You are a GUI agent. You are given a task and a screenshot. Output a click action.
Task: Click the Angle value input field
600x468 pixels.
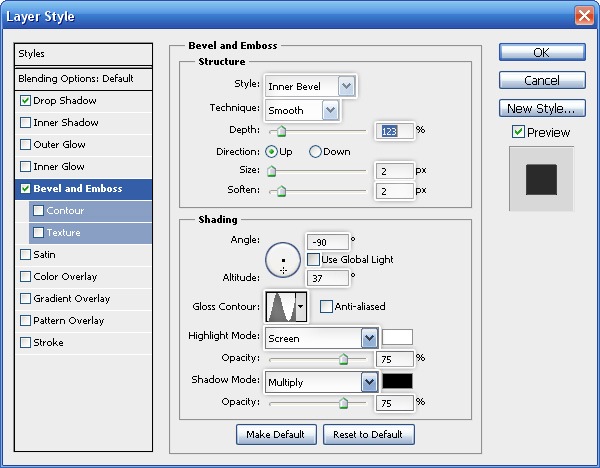click(328, 242)
